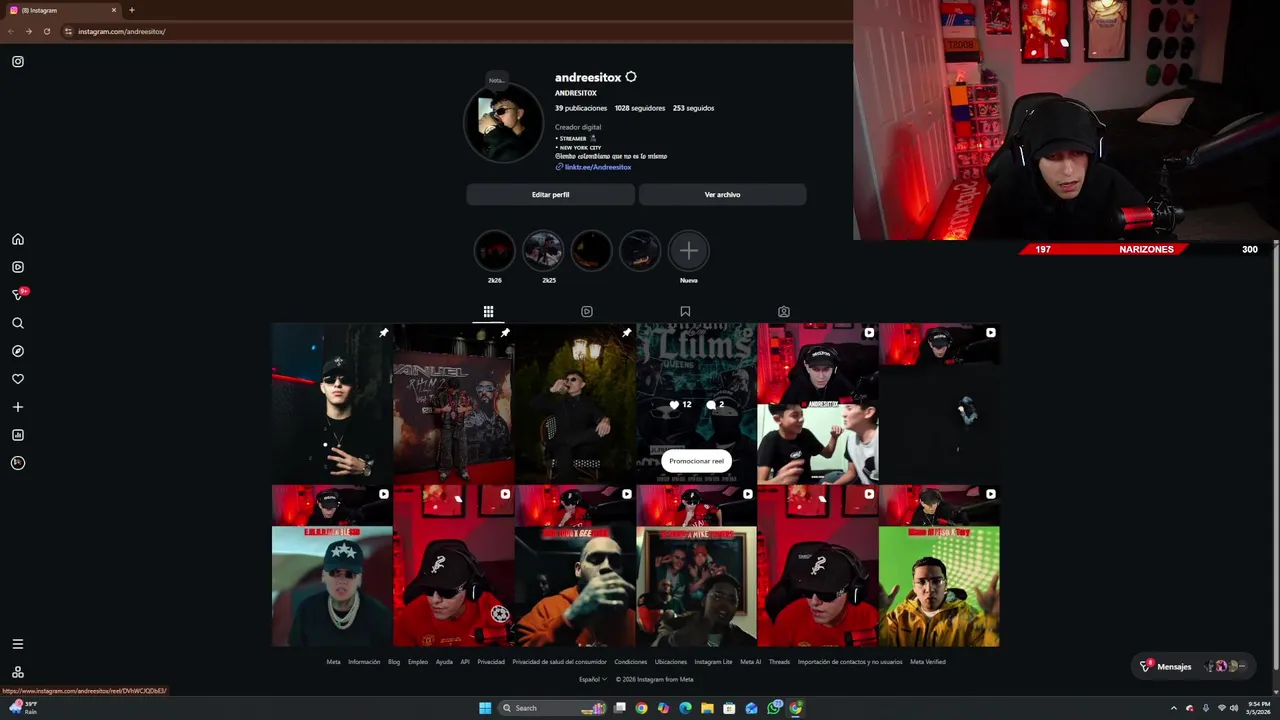Open Threads footer link
The image size is (1280, 720).
click(x=779, y=662)
